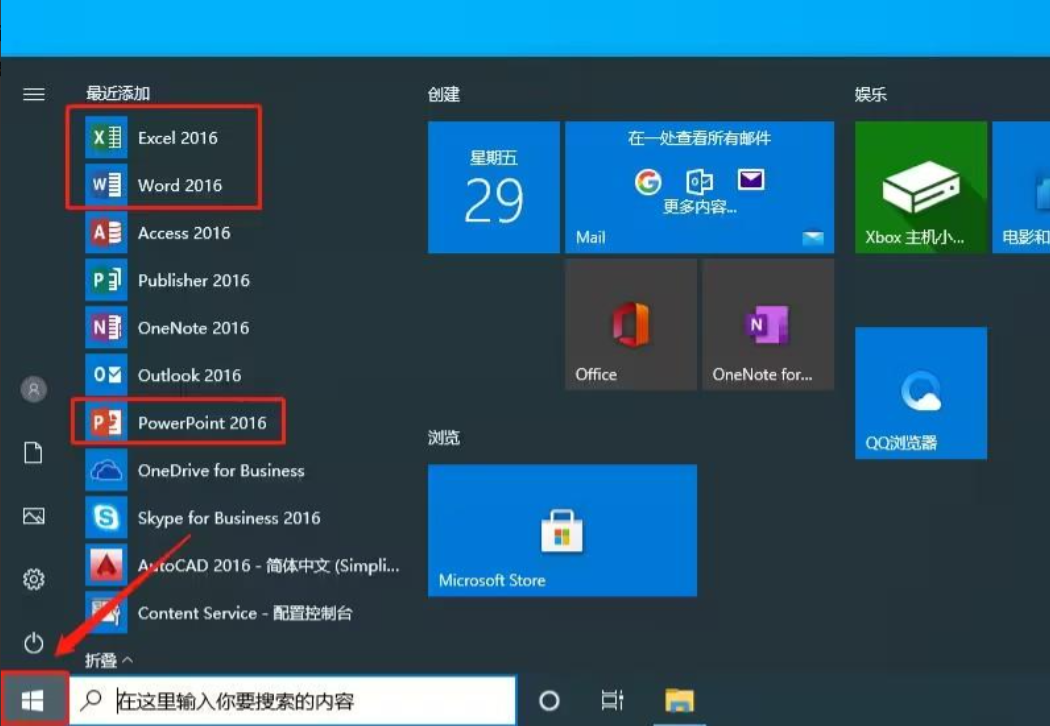The image size is (1050, 726).
Task: Click the Windows Start button
Action: click(x=33, y=701)
